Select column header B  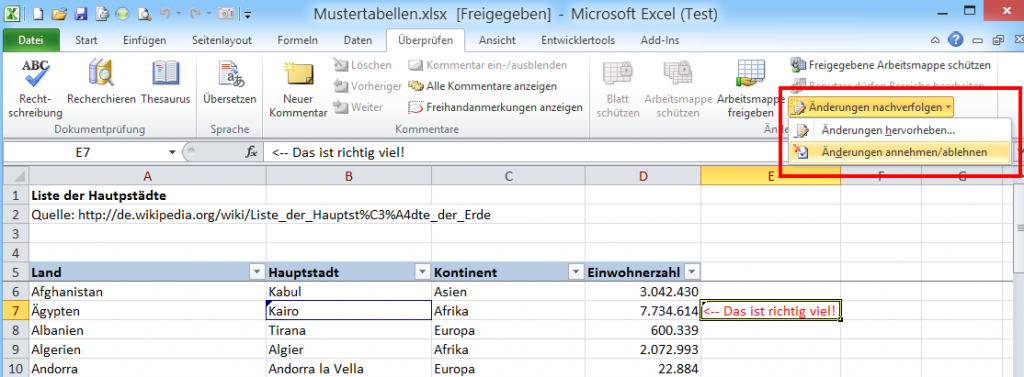tap(348, 175)
